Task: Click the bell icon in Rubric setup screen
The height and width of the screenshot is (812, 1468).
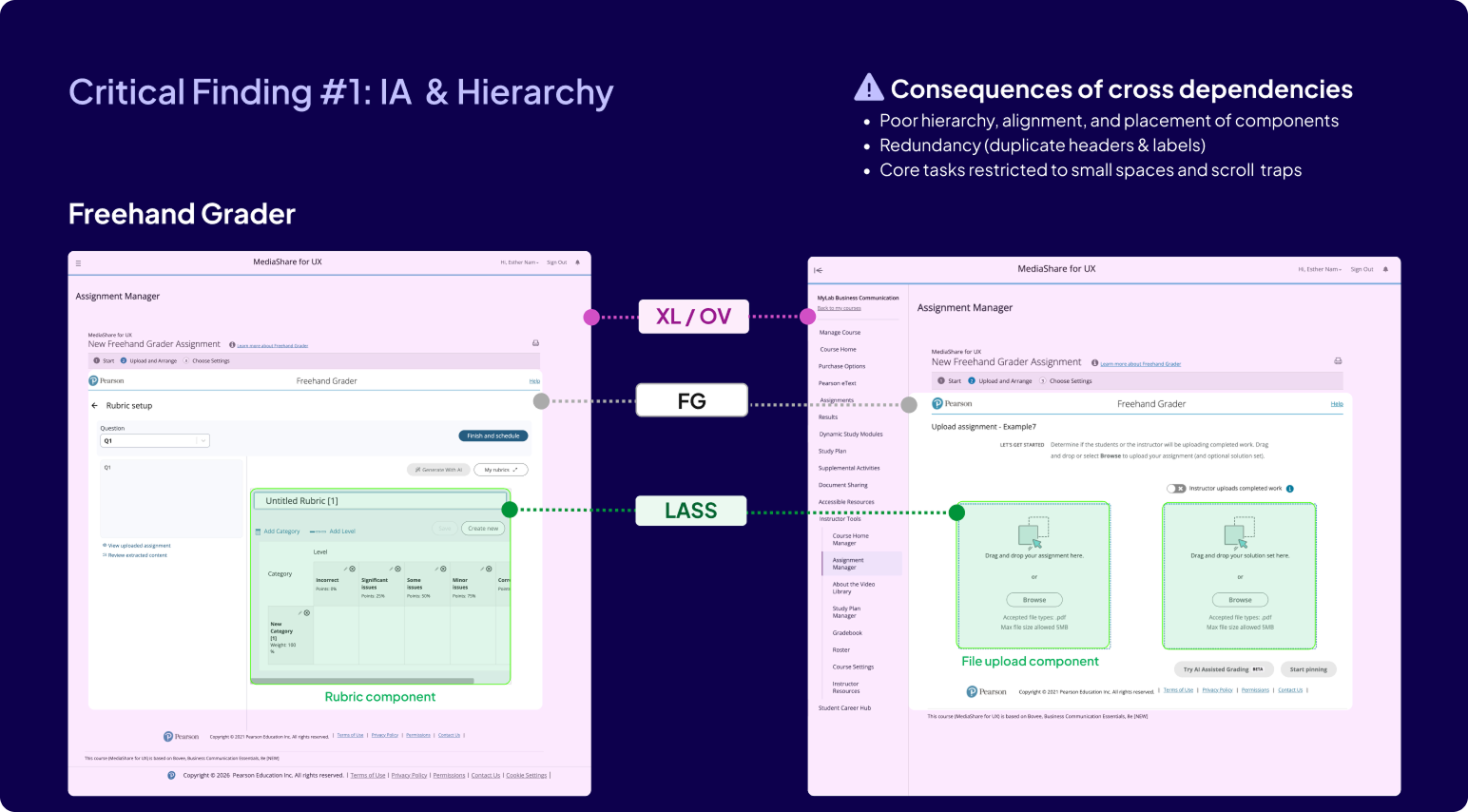Action: 577,262
